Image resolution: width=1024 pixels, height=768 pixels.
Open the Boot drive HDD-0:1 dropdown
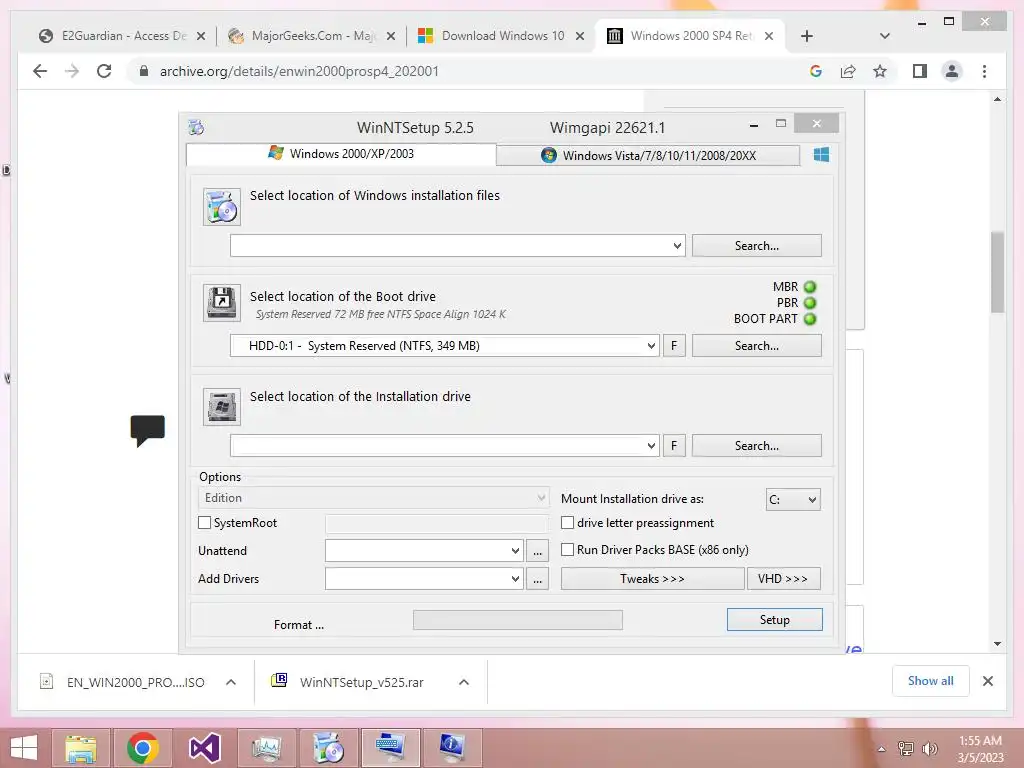click(651, 345)
